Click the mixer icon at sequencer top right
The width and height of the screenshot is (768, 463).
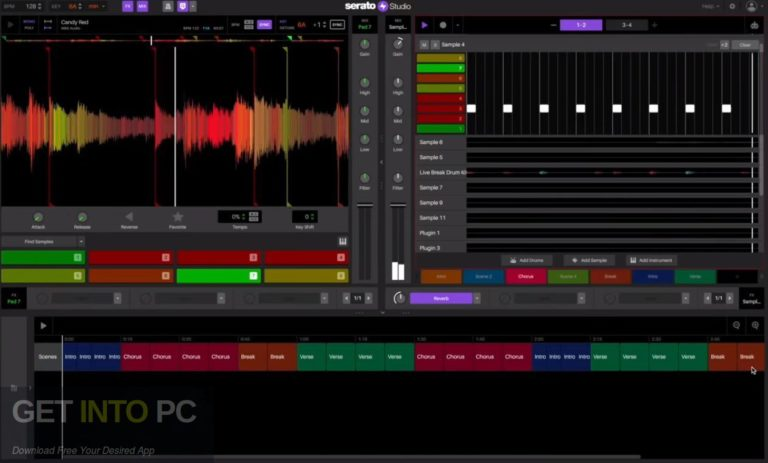(754, 25)
